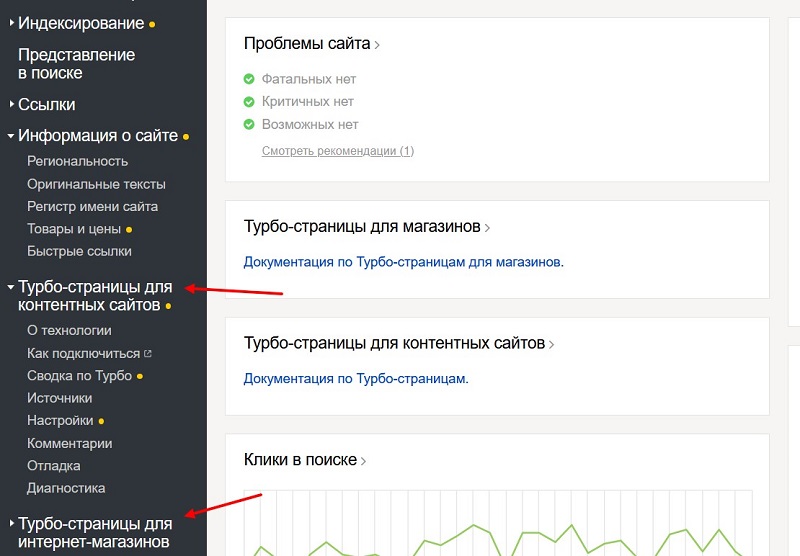This screenshot has width=800, height=556.
Task: Click yellow notification dot beside Индексирование
Action: coord(152,24)
